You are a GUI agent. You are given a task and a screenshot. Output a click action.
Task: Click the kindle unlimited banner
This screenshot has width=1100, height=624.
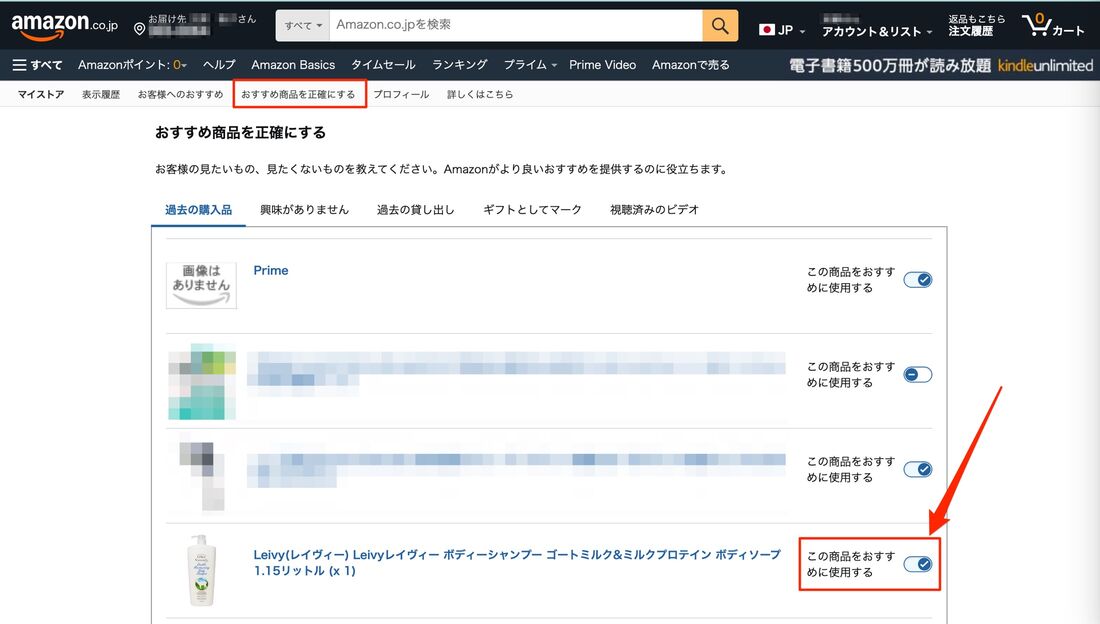click(941, 65)
